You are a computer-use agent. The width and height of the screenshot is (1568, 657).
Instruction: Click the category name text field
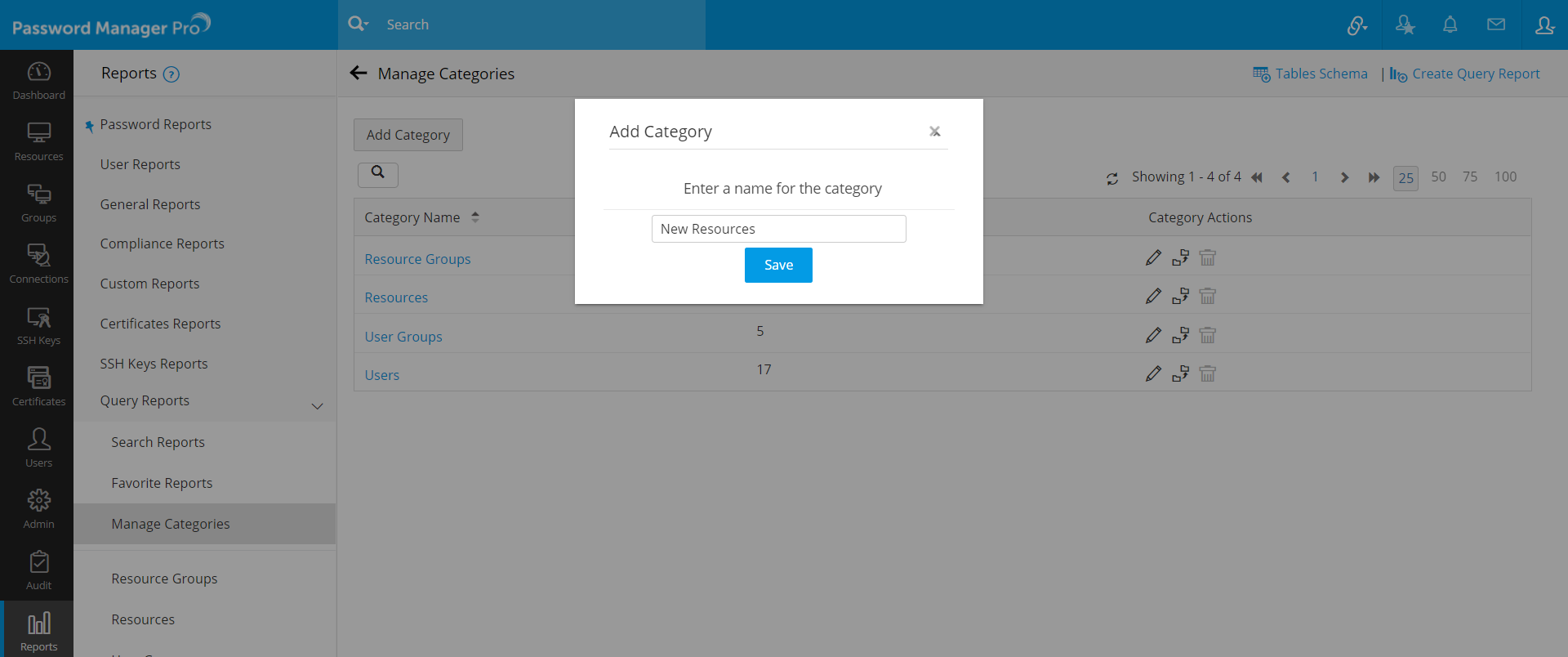(x=778, y=229)
